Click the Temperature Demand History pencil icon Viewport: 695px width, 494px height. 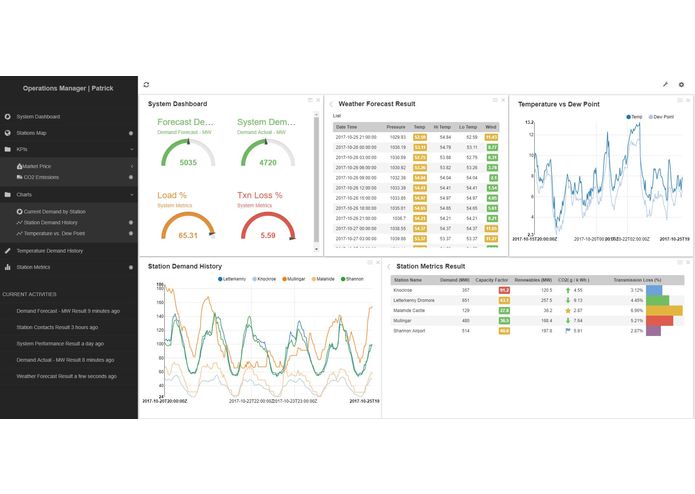(8, 251)
